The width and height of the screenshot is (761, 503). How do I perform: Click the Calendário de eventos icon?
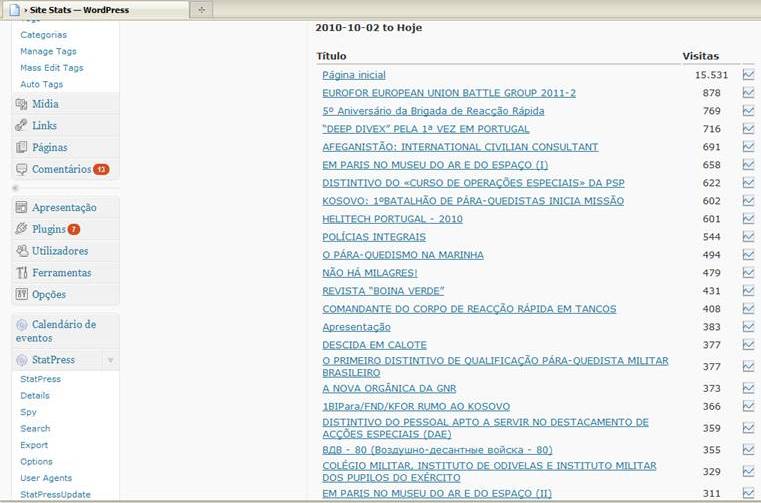tap(21, 324)
